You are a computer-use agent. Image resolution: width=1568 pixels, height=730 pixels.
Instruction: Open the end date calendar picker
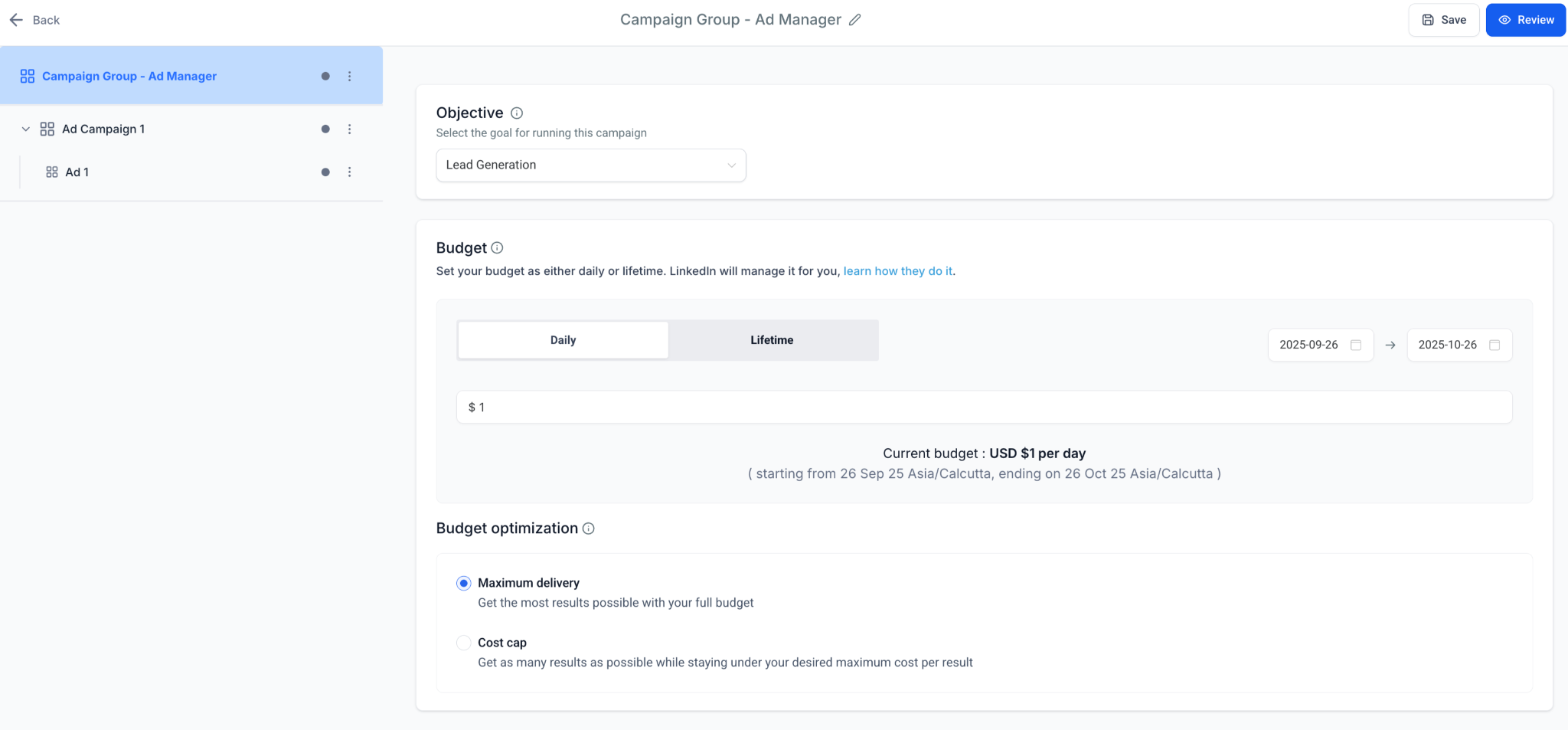point(1494,345)
